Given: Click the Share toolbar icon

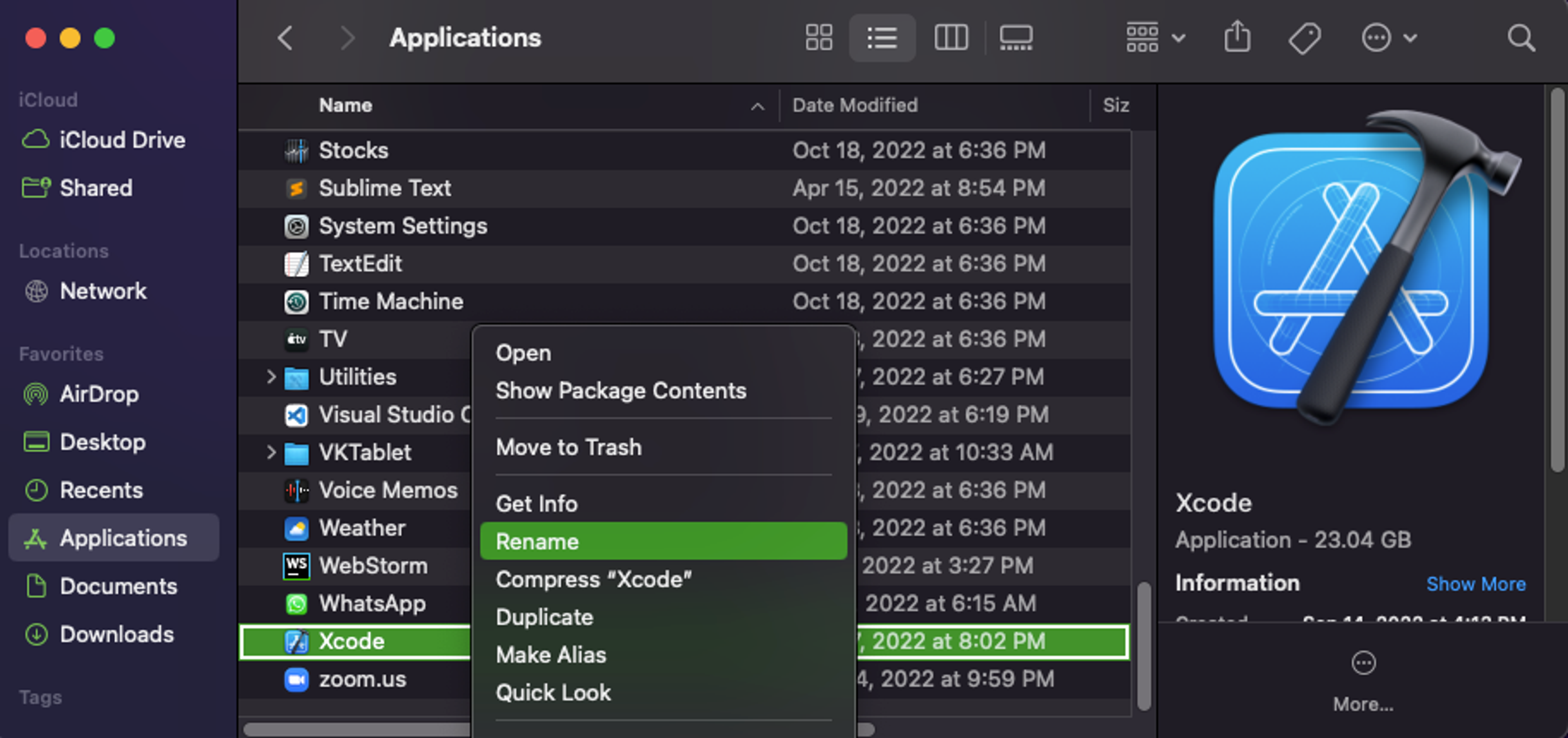Looking at the screenshot, I should (x=1237, y=36).
